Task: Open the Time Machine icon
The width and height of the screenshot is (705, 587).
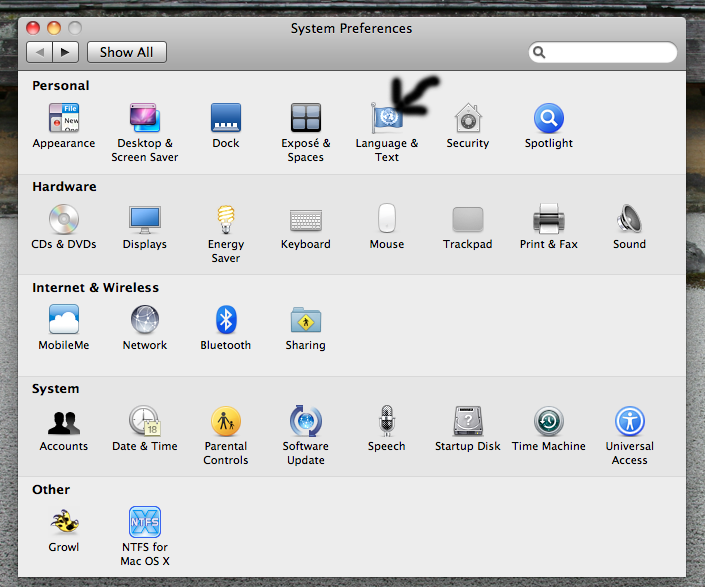Action: click(x=549, y=421)
